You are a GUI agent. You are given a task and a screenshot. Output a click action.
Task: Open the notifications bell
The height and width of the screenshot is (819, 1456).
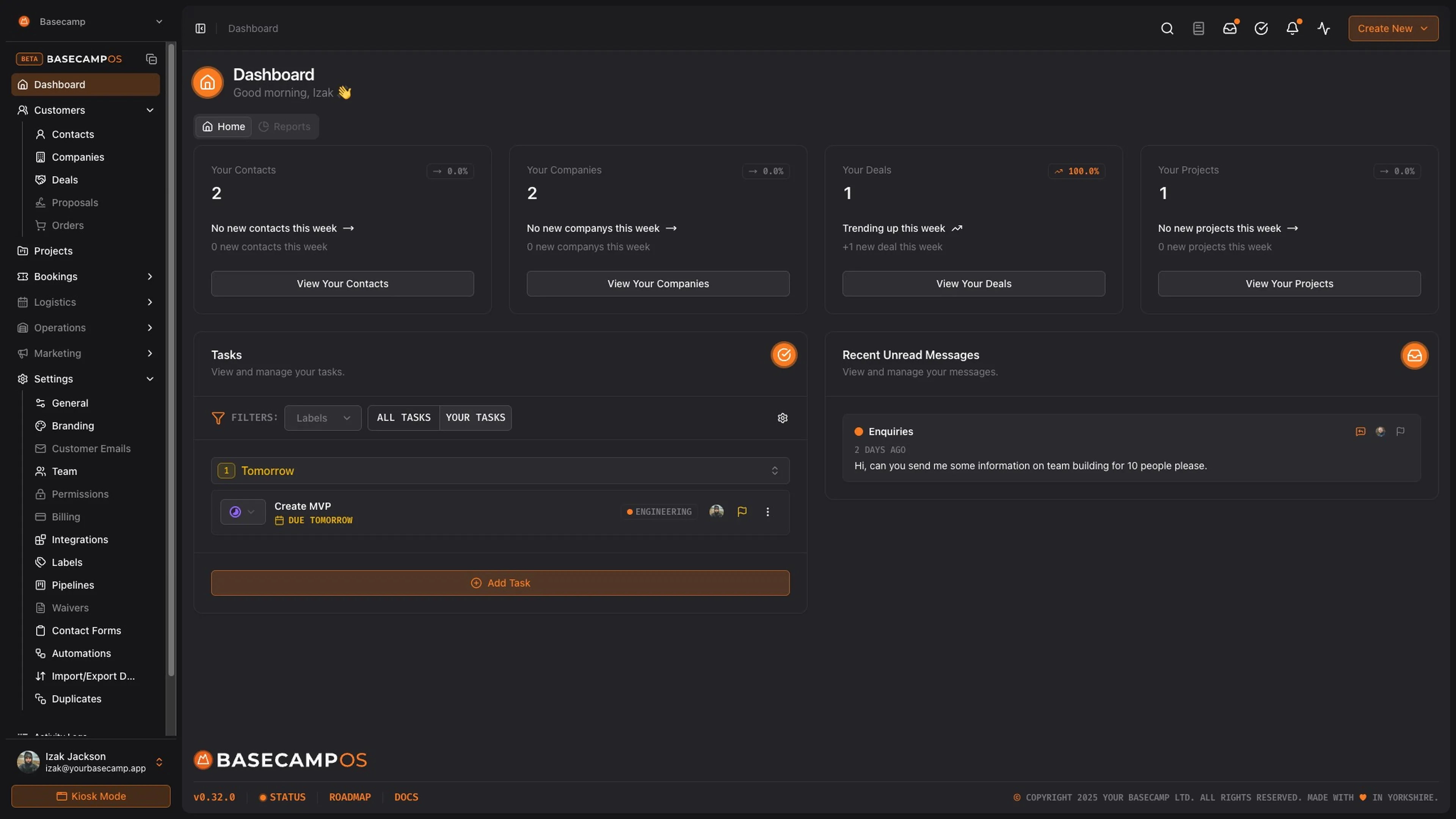(1293, 28)
